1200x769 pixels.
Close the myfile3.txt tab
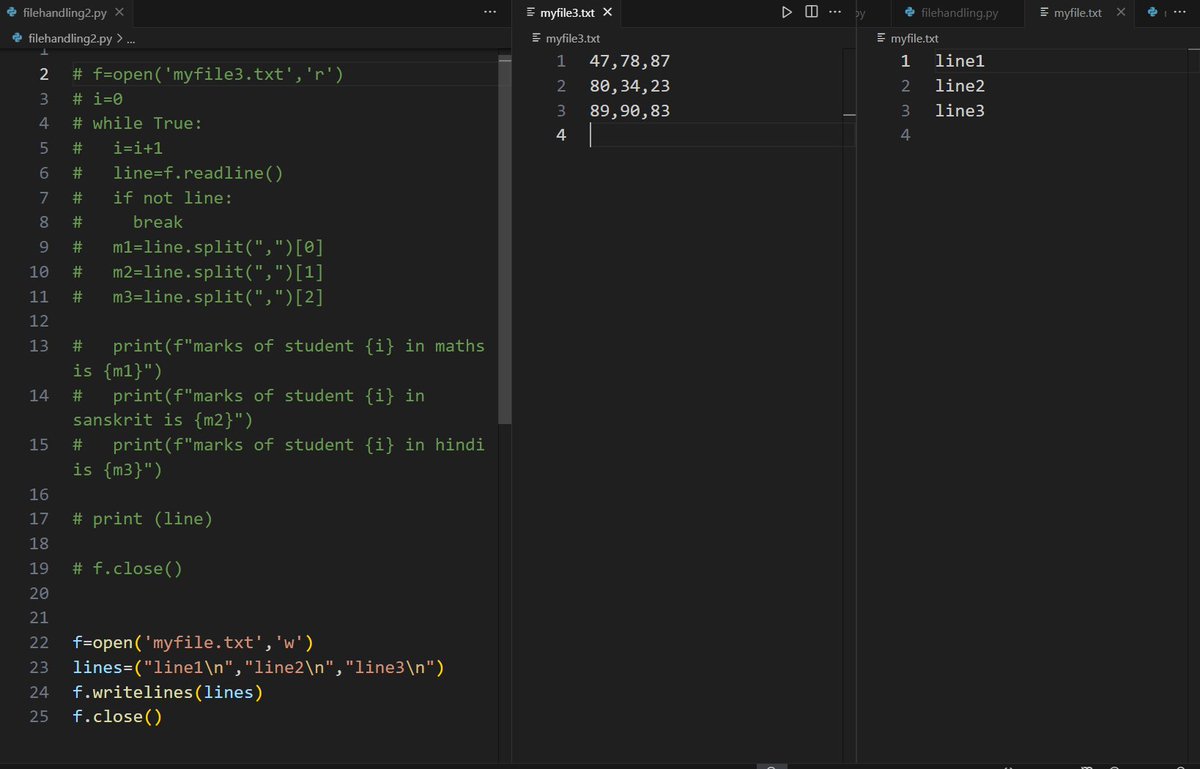tap(607, 12)
